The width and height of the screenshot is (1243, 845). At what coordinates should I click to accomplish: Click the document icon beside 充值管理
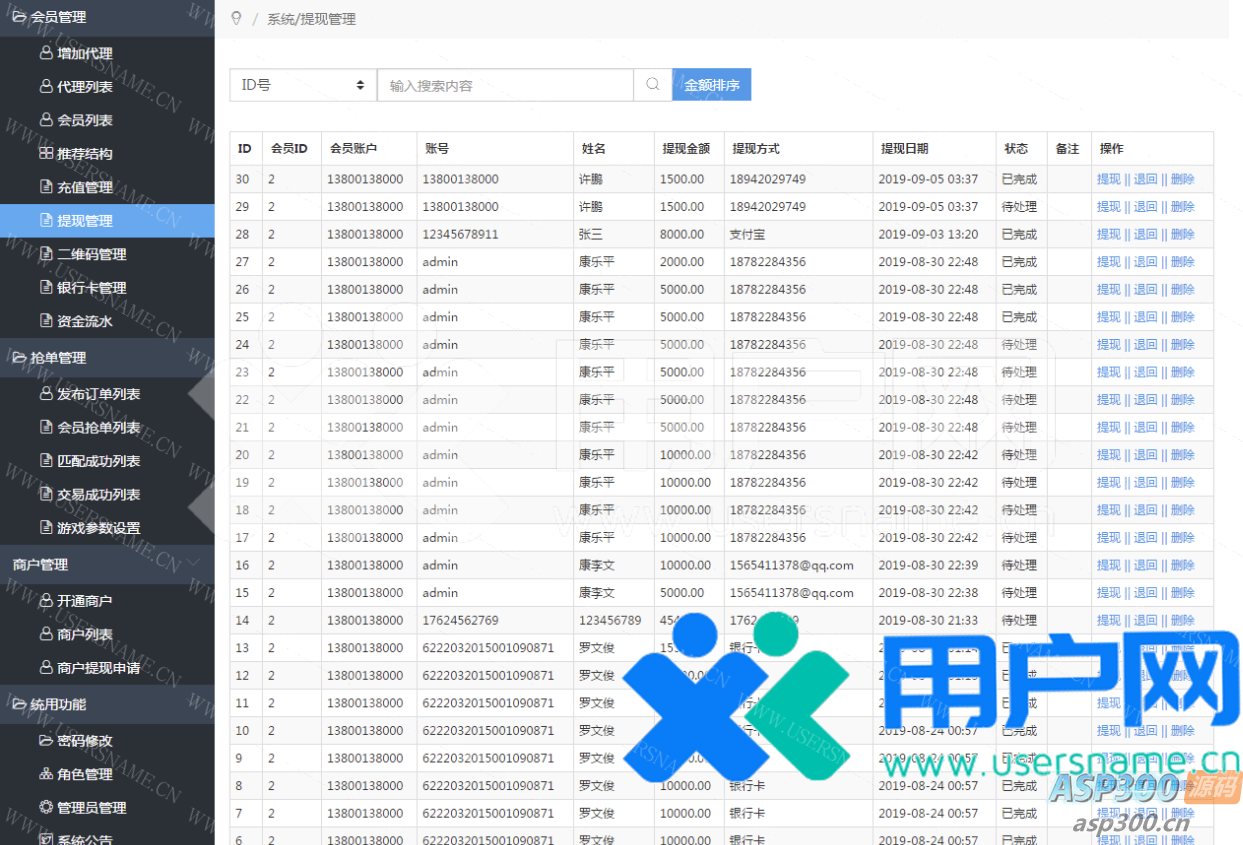[x=46, y=187]
